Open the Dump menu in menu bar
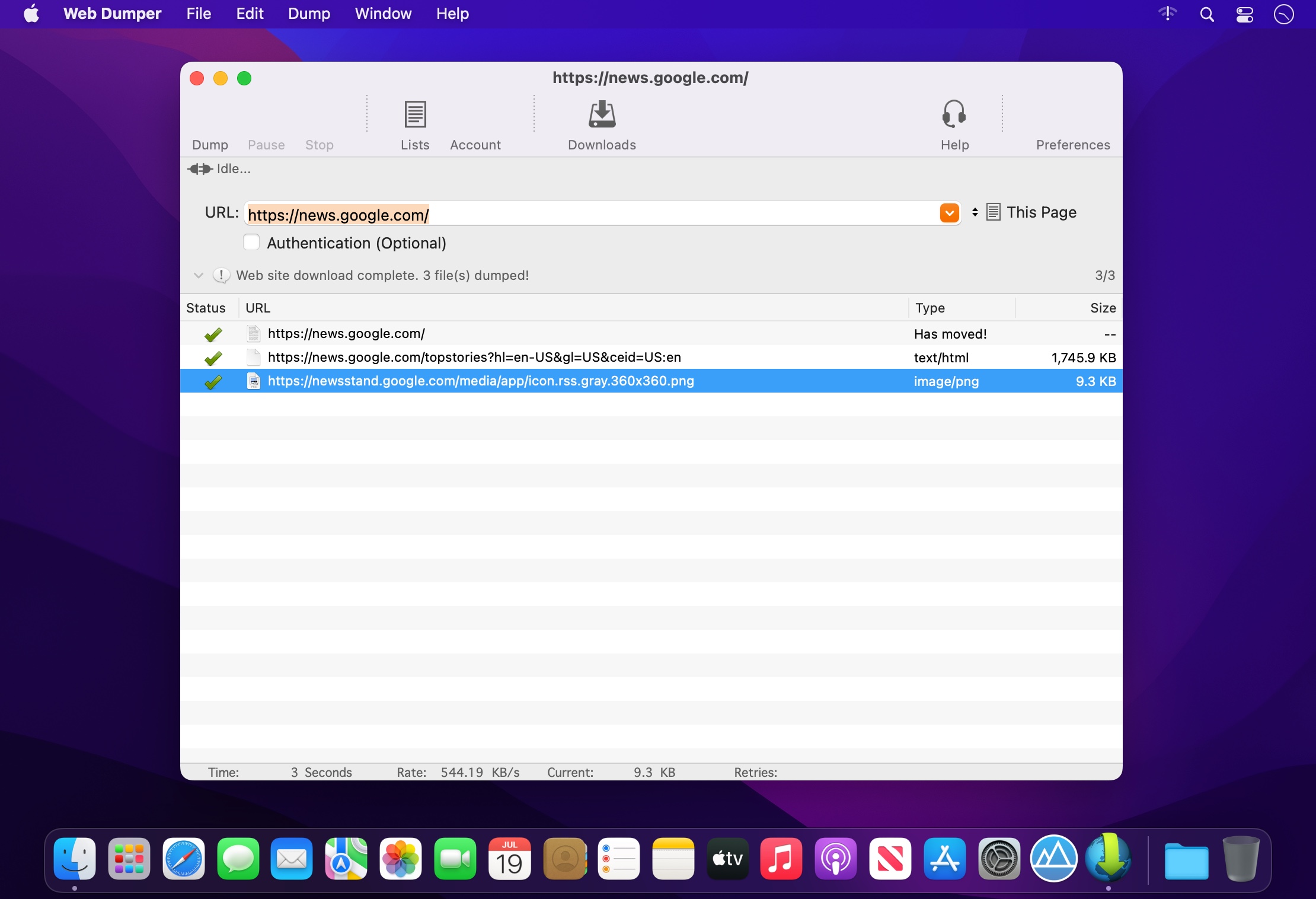 [309, 14]
